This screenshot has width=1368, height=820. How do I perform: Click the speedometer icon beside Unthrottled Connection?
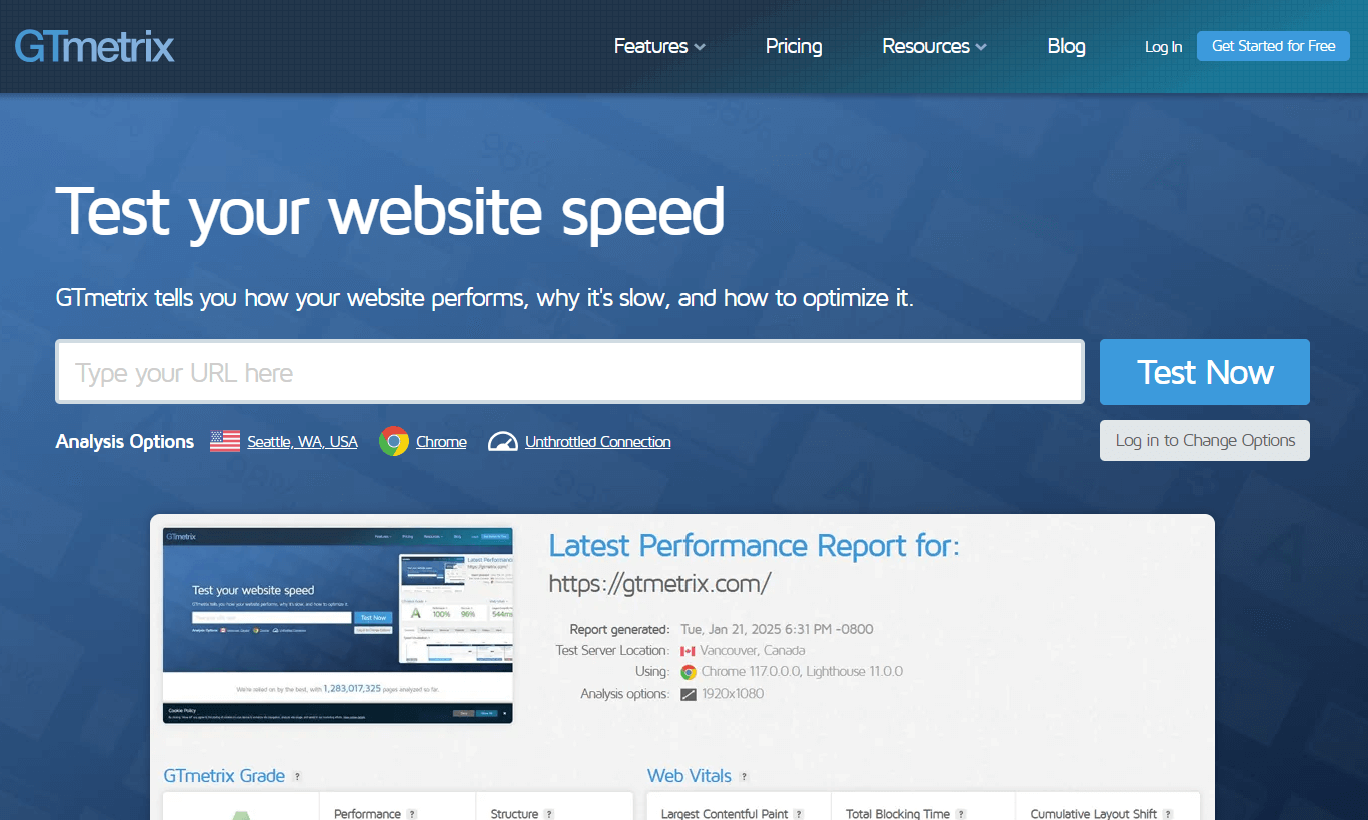tap(502, 440)
